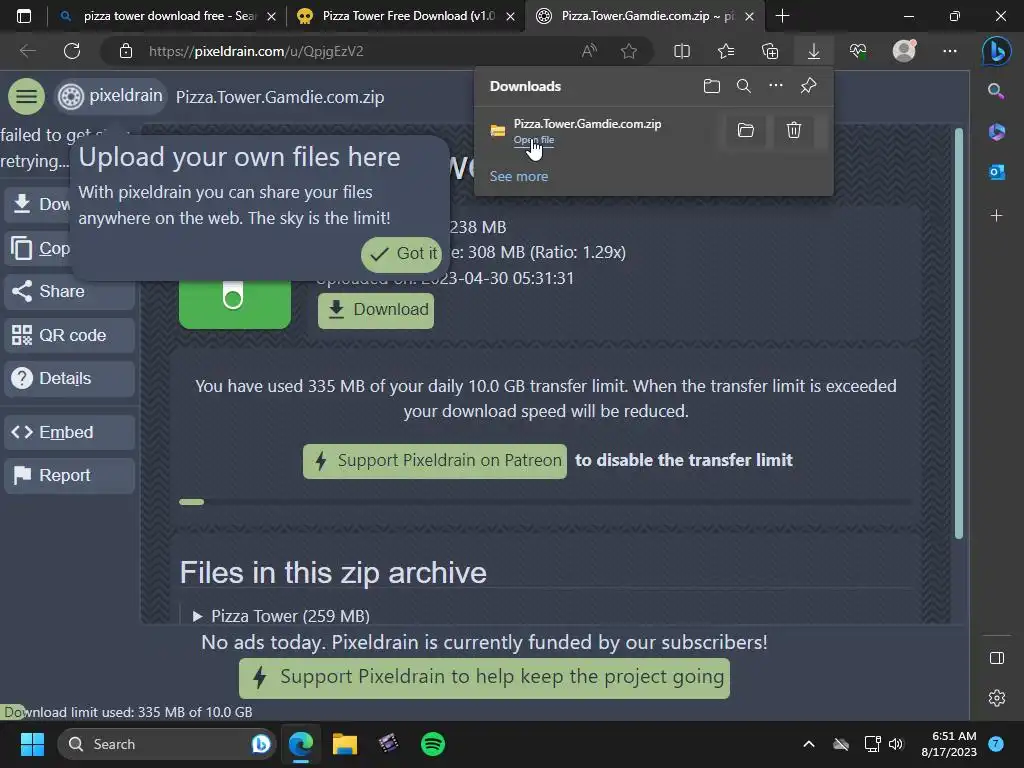The height and width of the screenshot is (768, 1024).
Task: Open Edge sidebar search icon
Action: click(996, 91)
